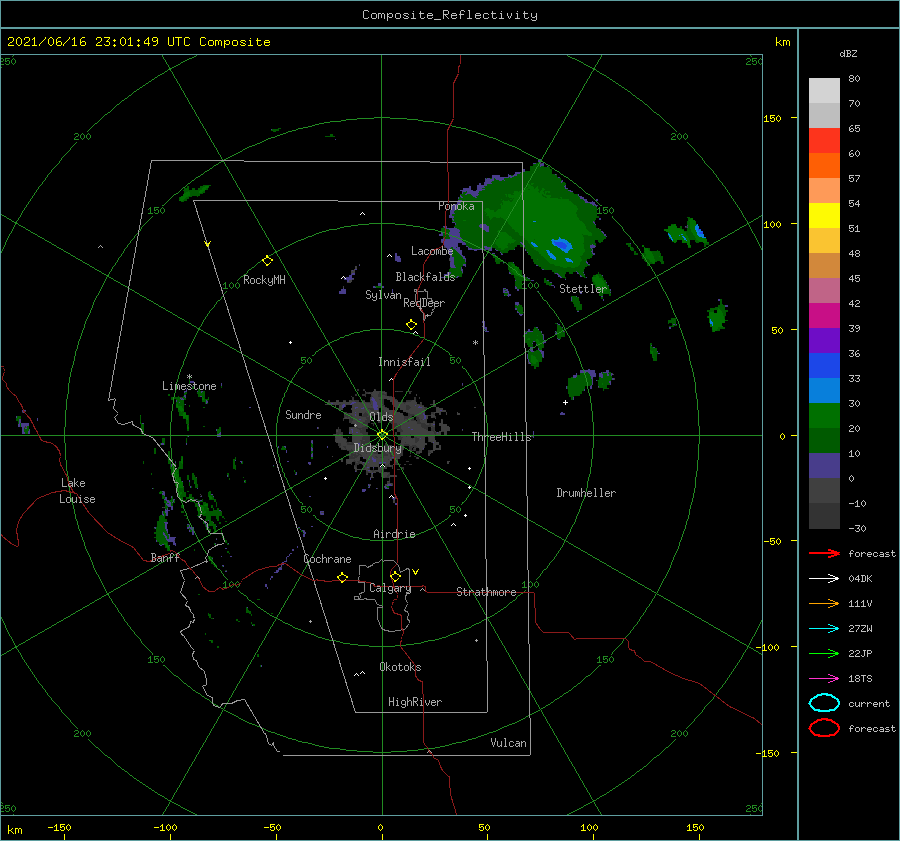The width and height of the screenshot is (900, 841).
Task: Click the Drumheller label
Action: tap(586, 493)
